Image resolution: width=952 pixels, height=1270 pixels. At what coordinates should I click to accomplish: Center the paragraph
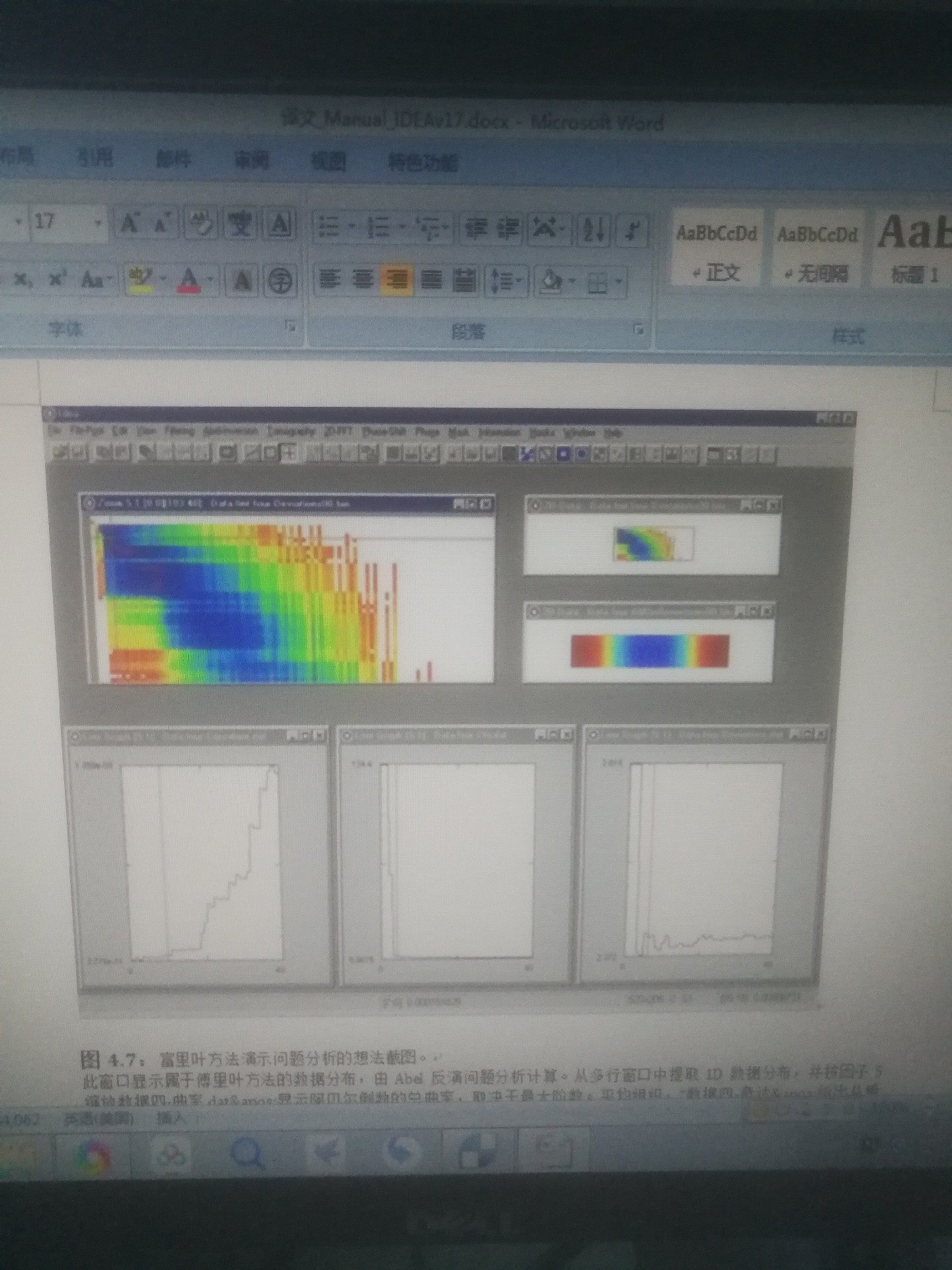[362, 280]
